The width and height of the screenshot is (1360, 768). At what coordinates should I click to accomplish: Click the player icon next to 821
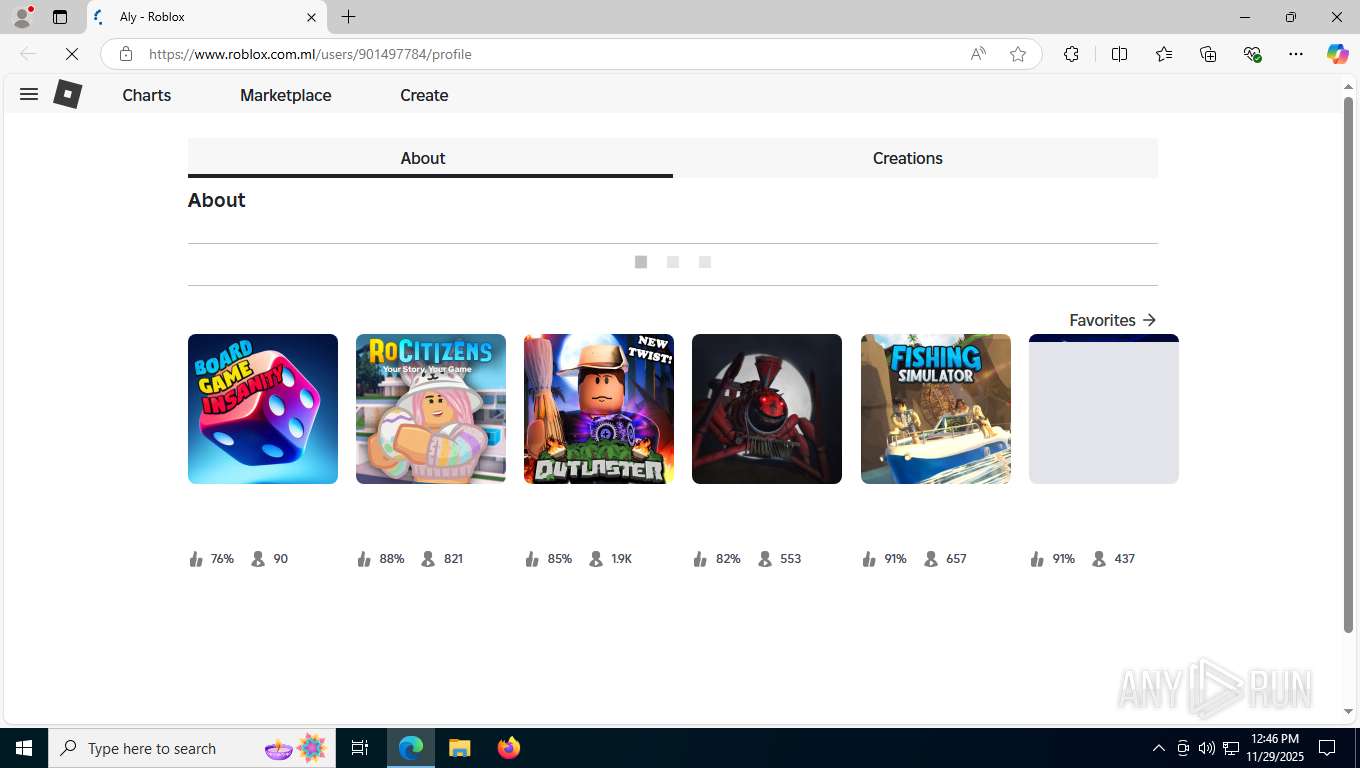click(428, 559)
